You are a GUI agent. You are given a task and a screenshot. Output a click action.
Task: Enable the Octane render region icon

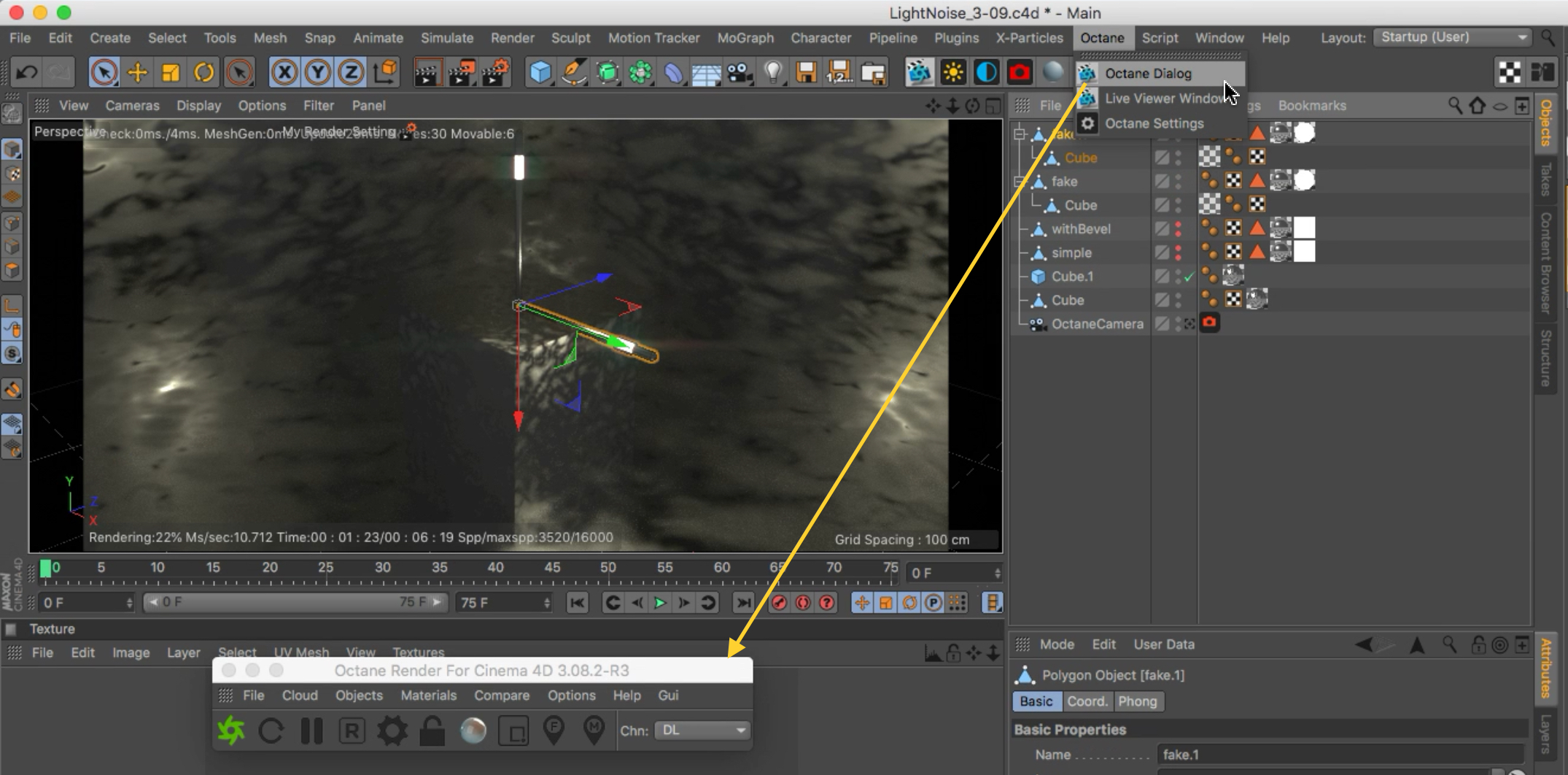(x=513, y=730)
